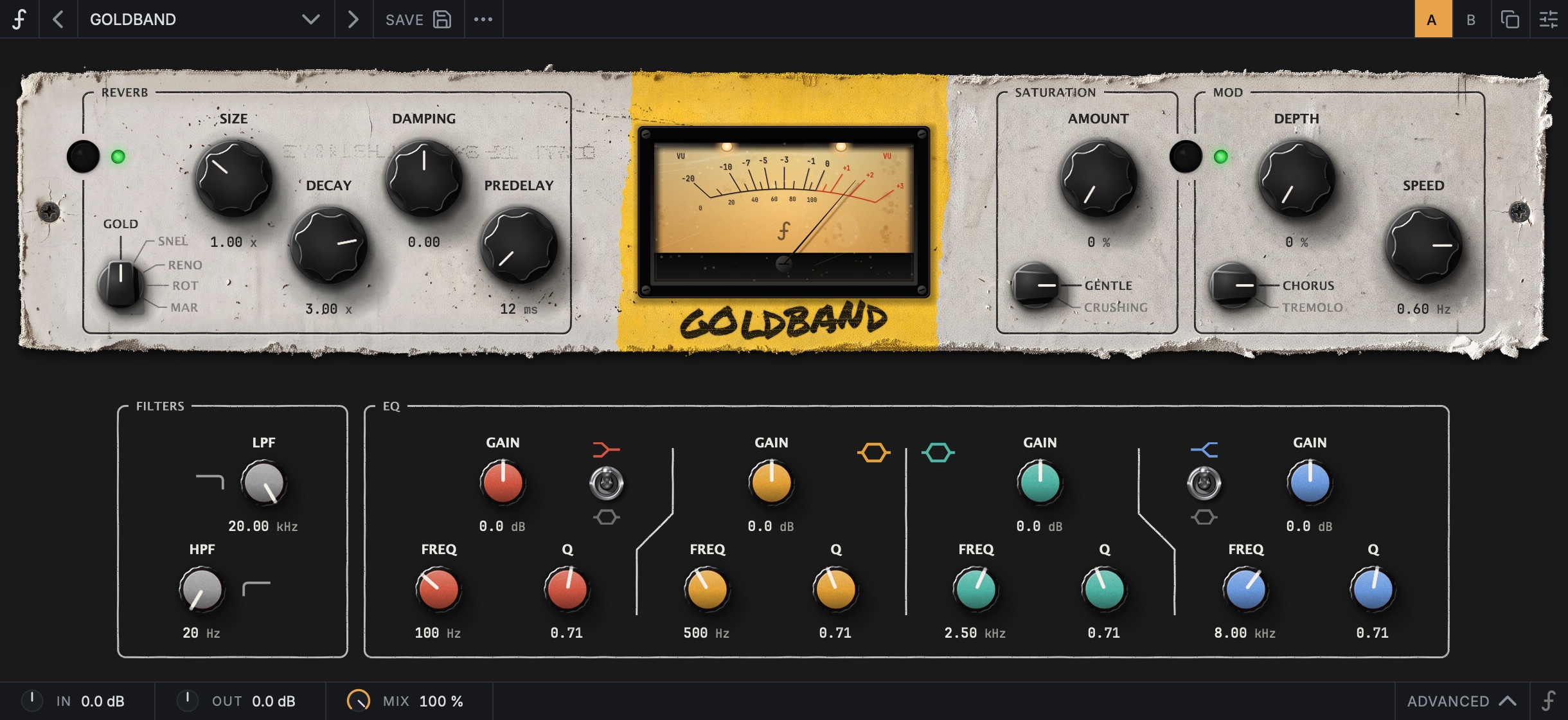Expand the ADVANCED panel chevron

pos(1508,701)
